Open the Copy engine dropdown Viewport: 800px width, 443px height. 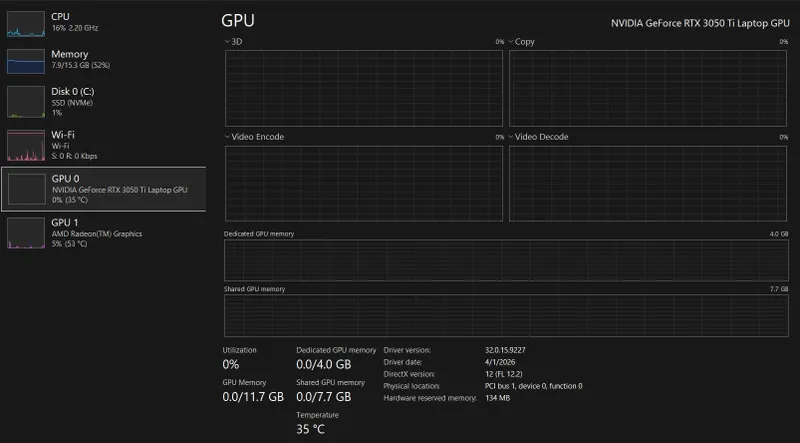click(x=521, y=42)
